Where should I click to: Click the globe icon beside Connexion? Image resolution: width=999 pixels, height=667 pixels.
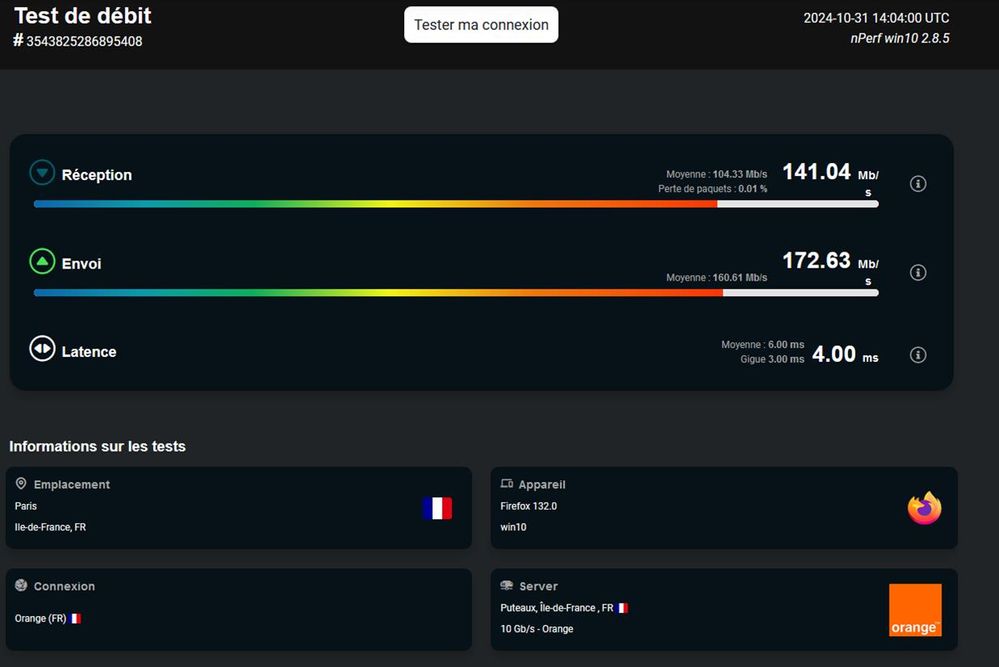21,586
